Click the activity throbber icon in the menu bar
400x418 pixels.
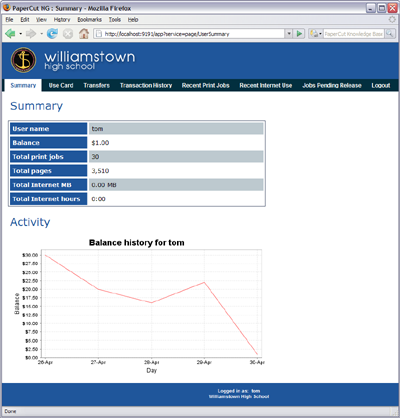coord(392,20)
